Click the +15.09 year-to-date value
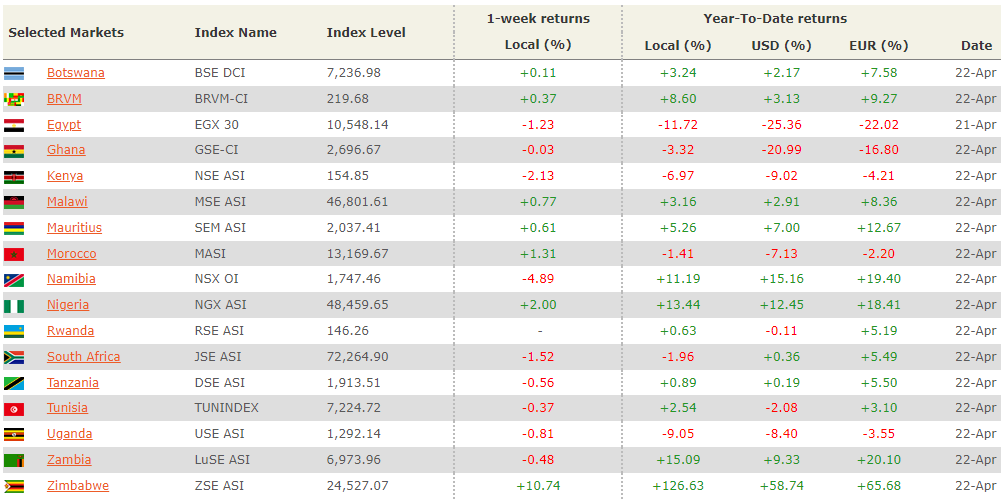 [x=678, y=460]
